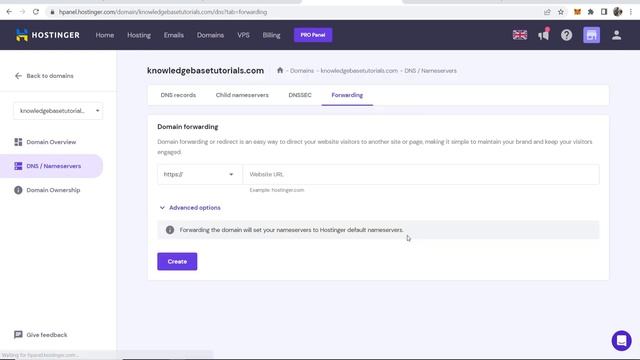Click the Domain forwarding heading
Screen dimensions: 640x360
[188, 127]
